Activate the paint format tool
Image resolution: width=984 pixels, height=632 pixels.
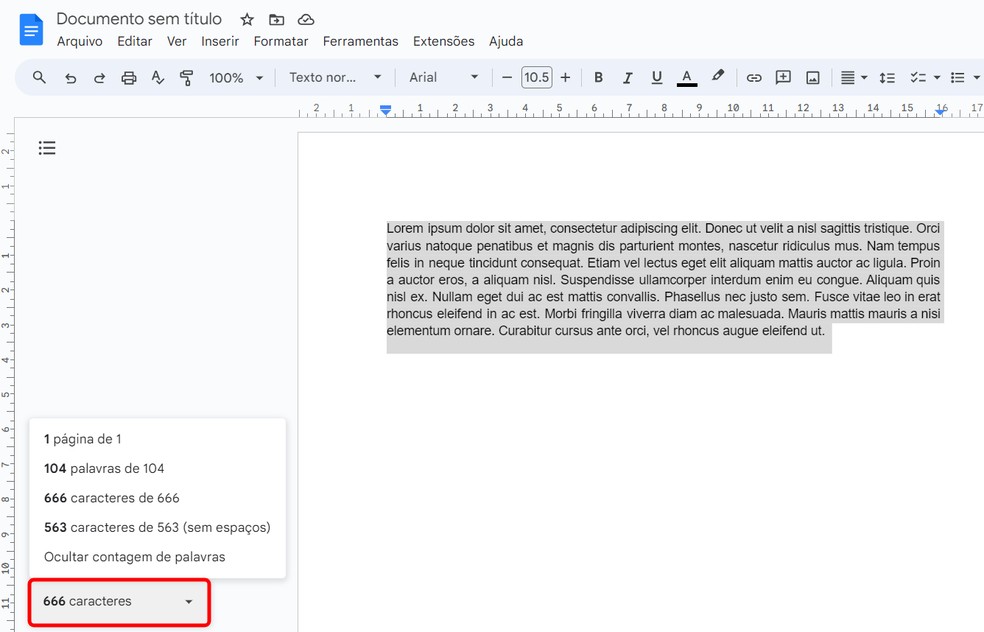click(x=186, y=78)
